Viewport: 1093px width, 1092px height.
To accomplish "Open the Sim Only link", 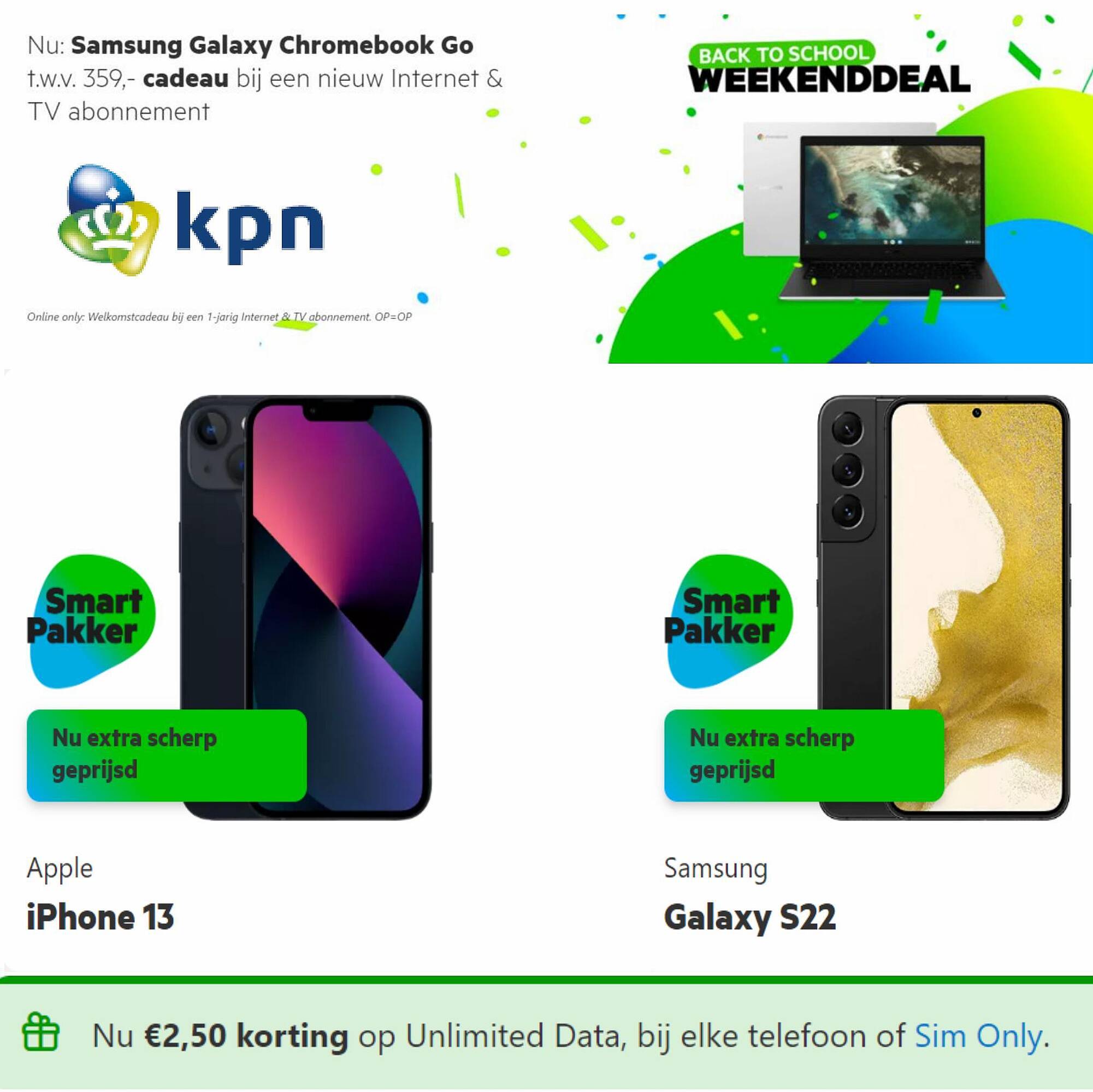I will click(978, 1035).
